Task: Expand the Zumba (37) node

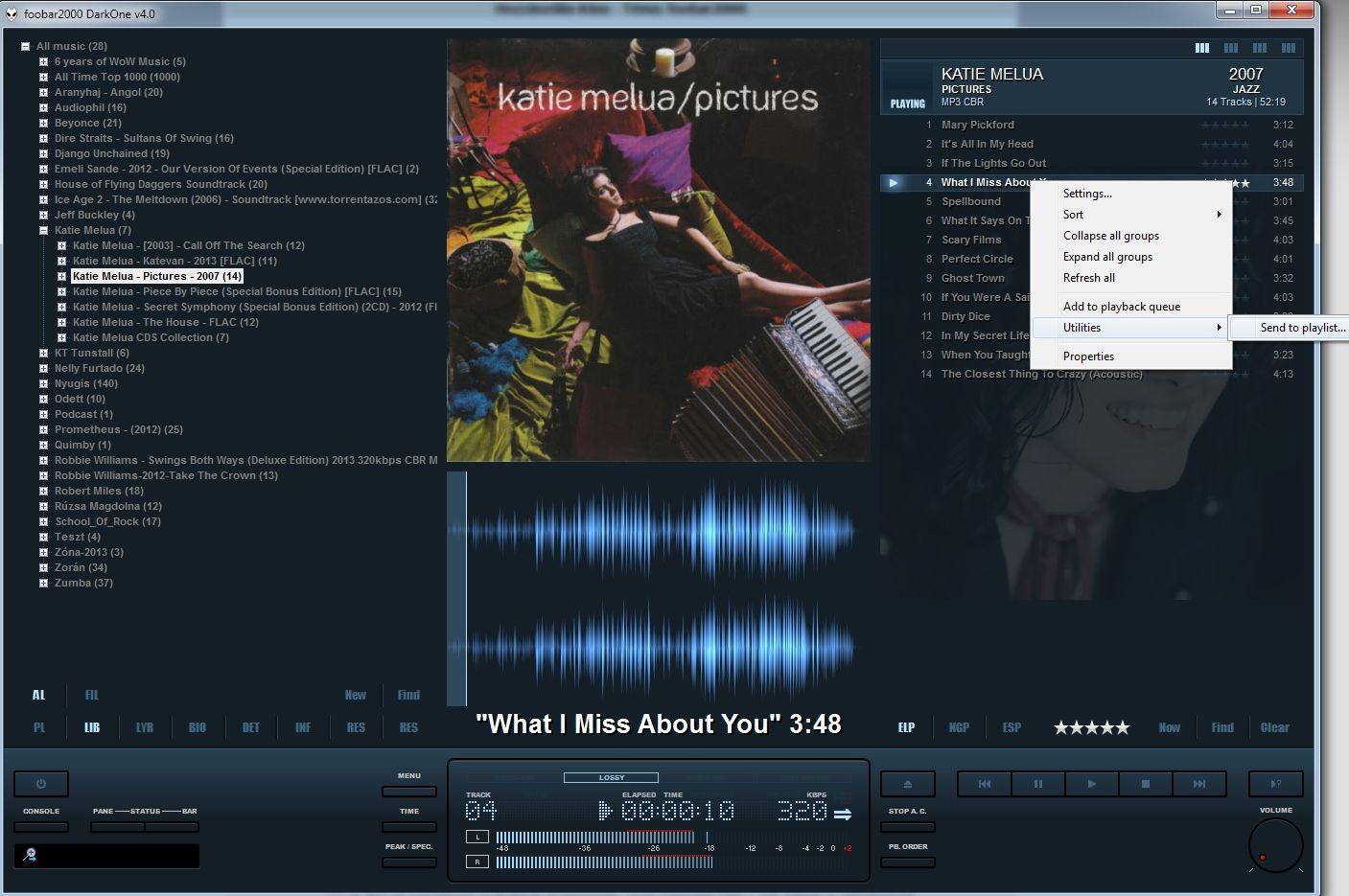Action: tap(43, 583)
